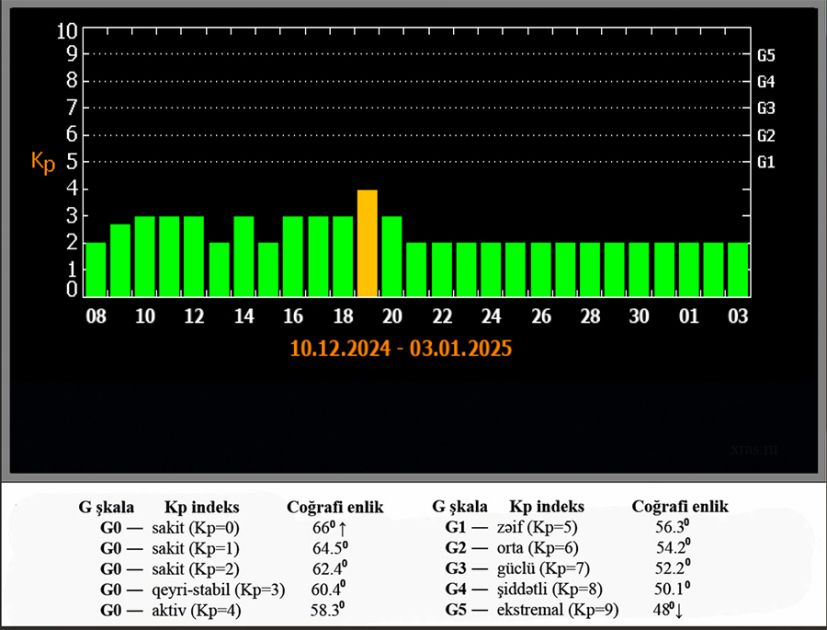827x630 pixels.
Task: Click the G5 scale label
Action: tap(767, 55)
